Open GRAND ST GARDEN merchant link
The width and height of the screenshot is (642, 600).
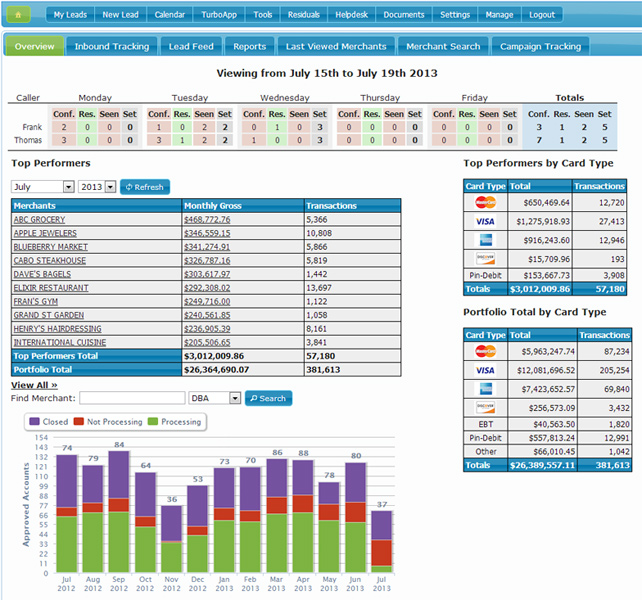coord(49,315)
